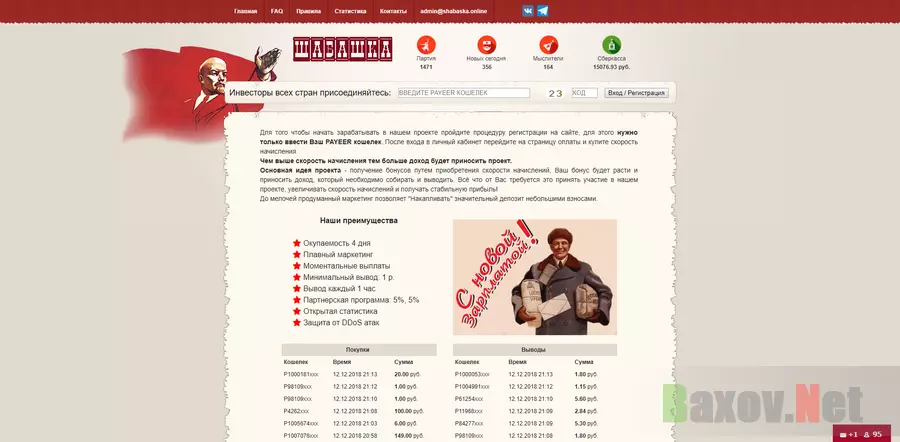The image size is (900, 442).
Task: Click the Плавный маркетинг advantage
Action: pos(338,254)
